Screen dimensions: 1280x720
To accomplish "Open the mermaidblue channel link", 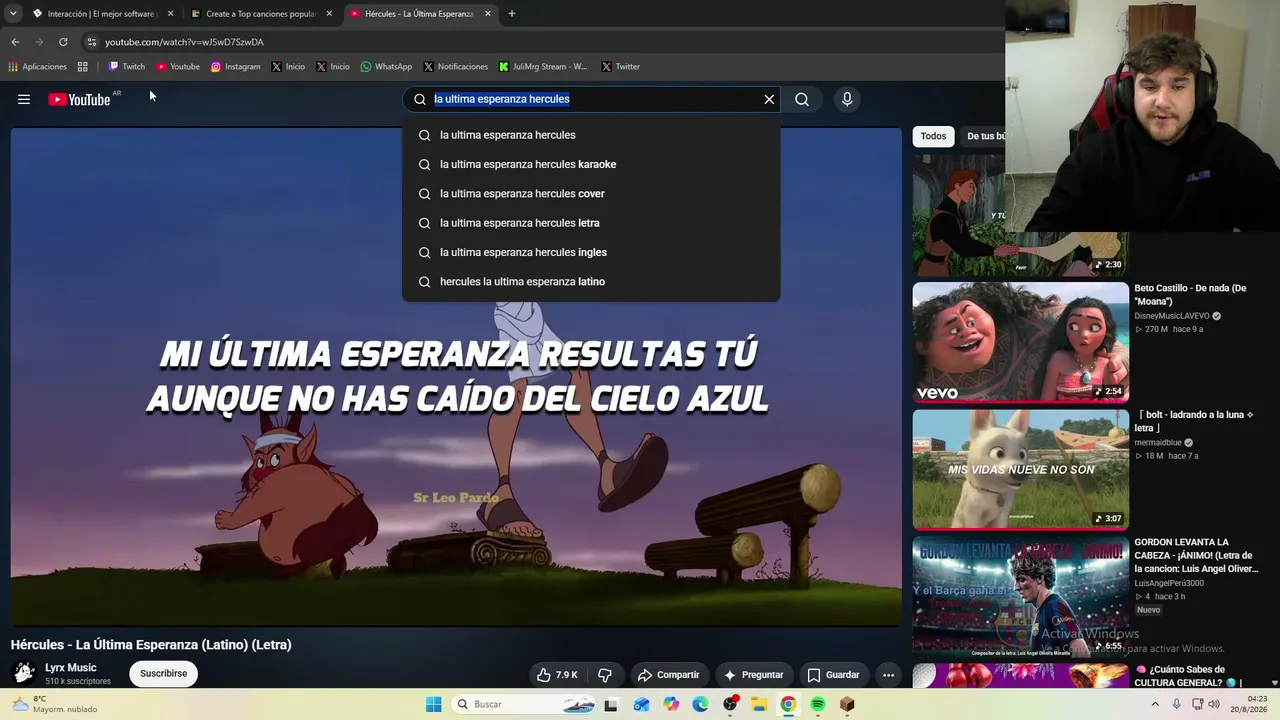I will 1158,442.
